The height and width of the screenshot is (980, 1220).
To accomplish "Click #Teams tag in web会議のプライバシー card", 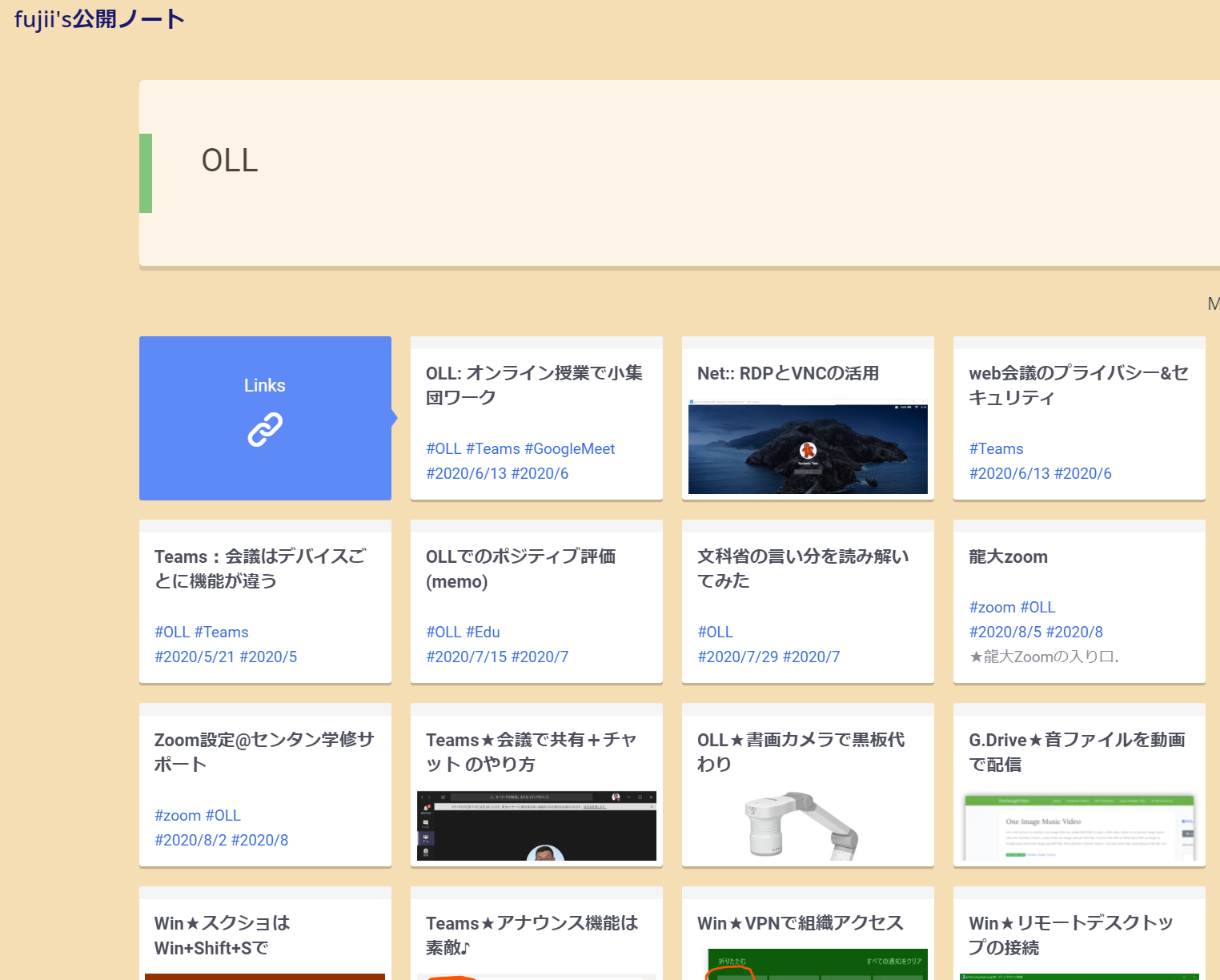I will 996,449.
